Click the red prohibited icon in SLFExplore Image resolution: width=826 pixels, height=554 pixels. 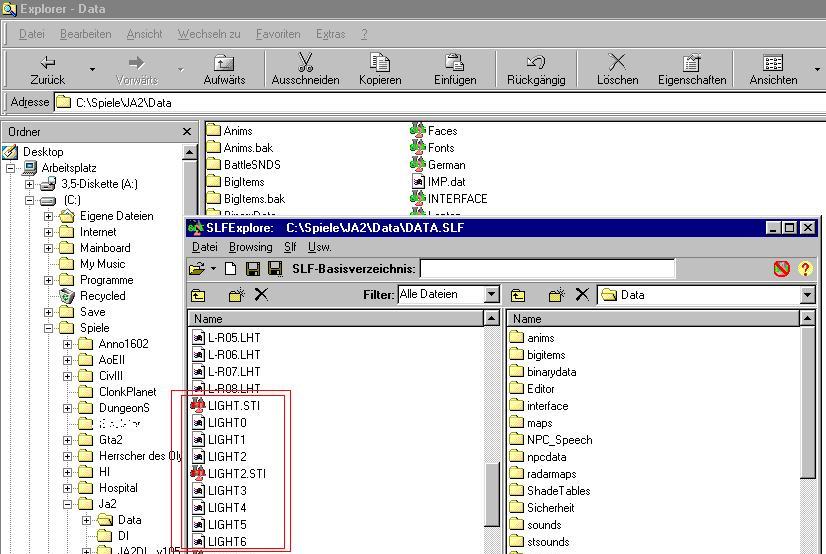782,269
